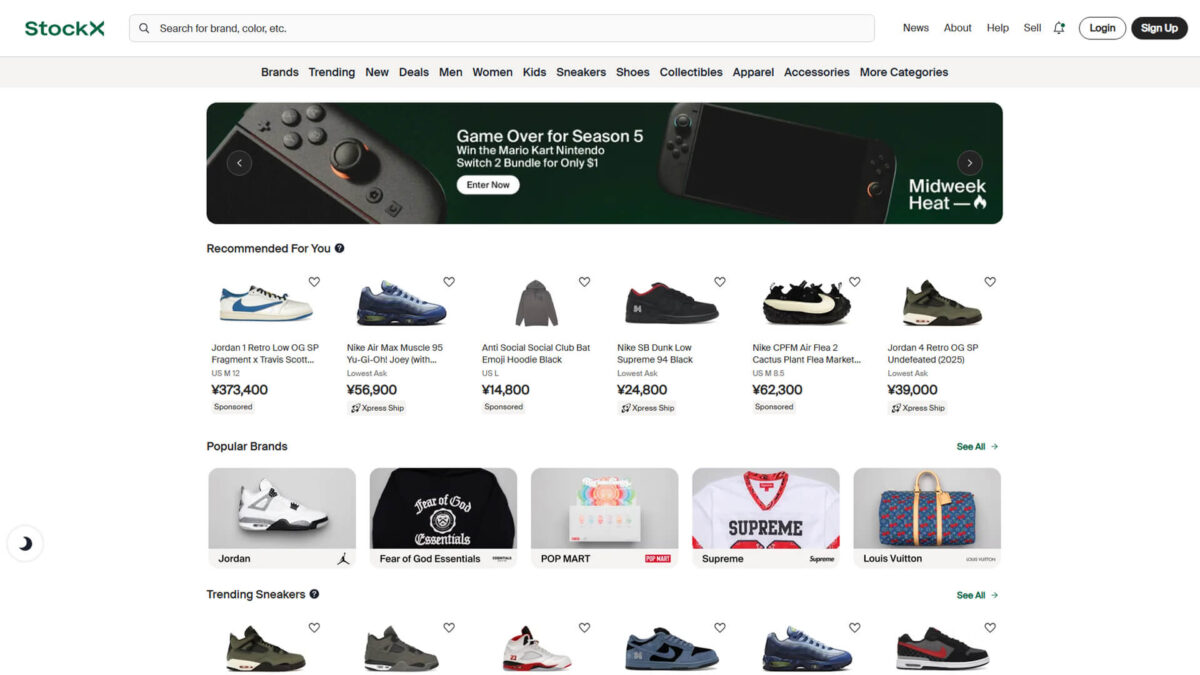Open More Categories
The image size is (1200, 675).
pos(903,71)
